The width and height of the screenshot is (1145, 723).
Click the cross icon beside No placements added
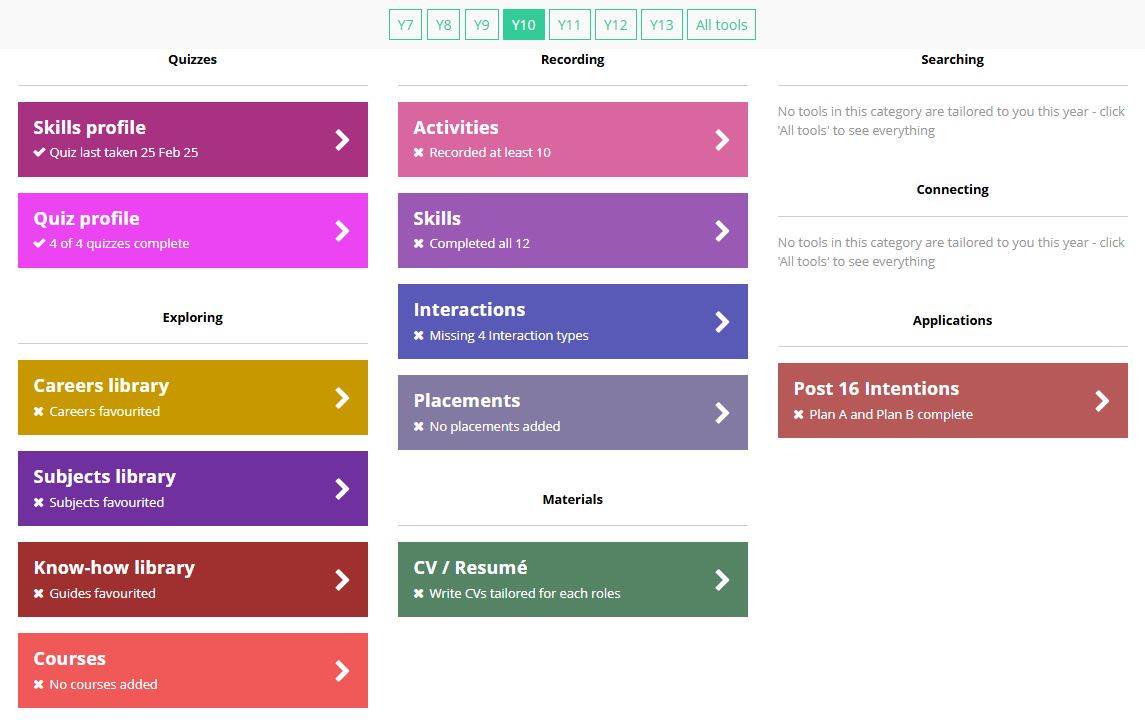click(x=419, y=427)
